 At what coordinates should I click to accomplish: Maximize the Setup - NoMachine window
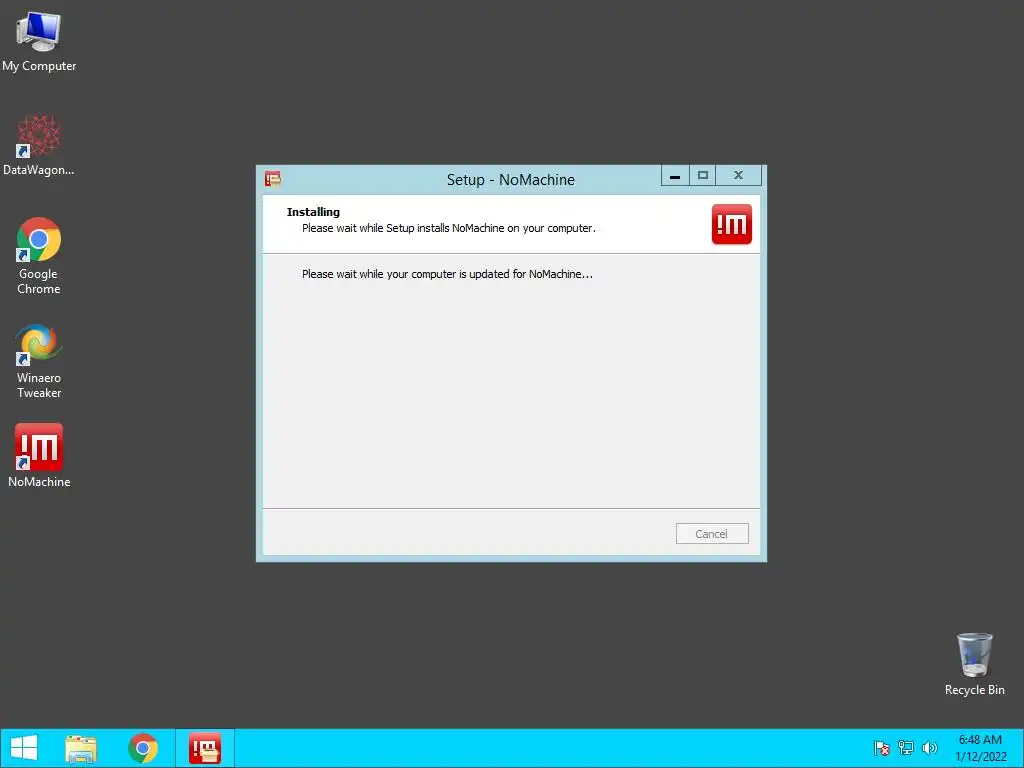703,176
